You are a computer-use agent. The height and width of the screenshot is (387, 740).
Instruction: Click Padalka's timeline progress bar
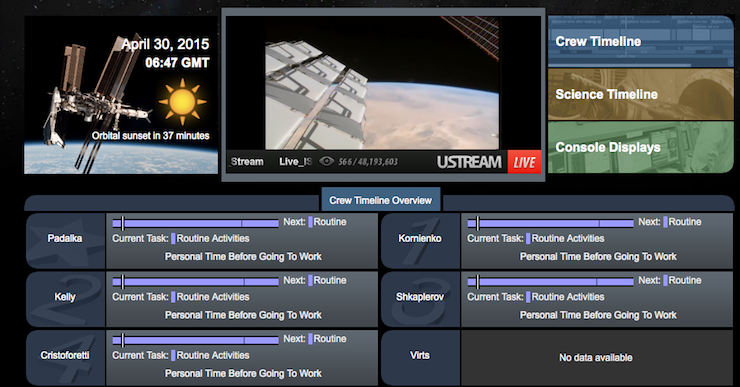[195, 223]
